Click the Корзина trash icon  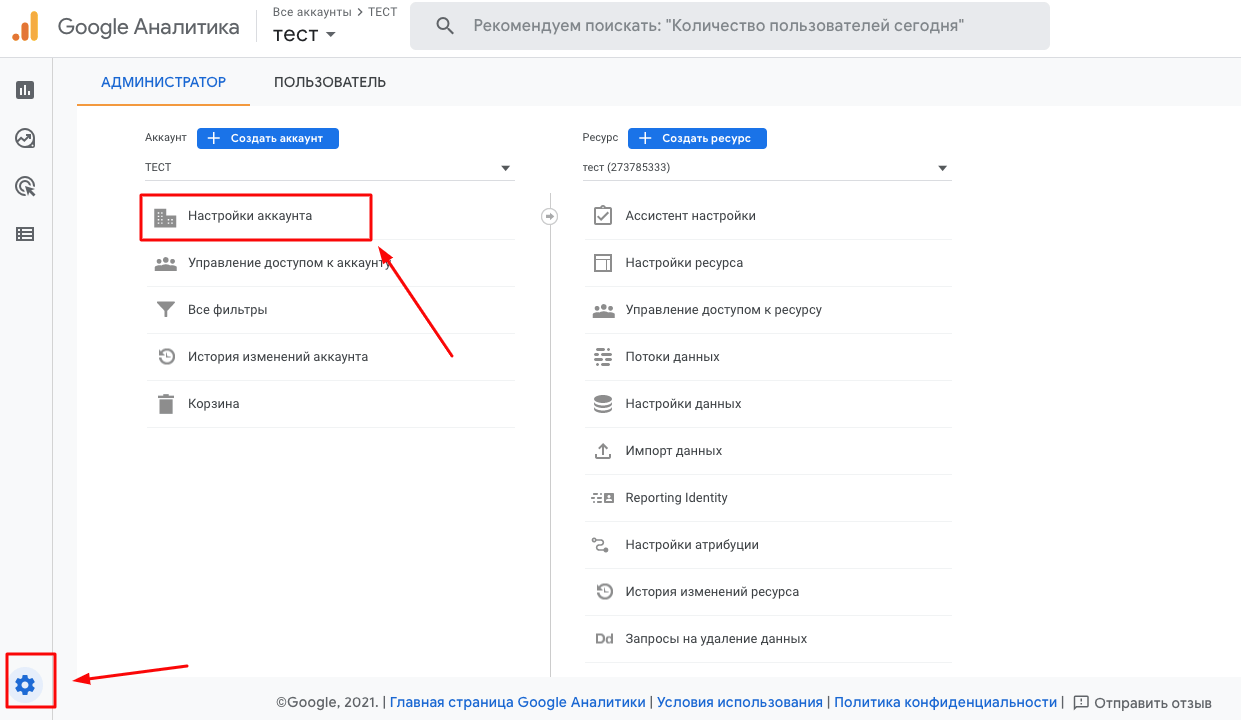coord(165,404)
